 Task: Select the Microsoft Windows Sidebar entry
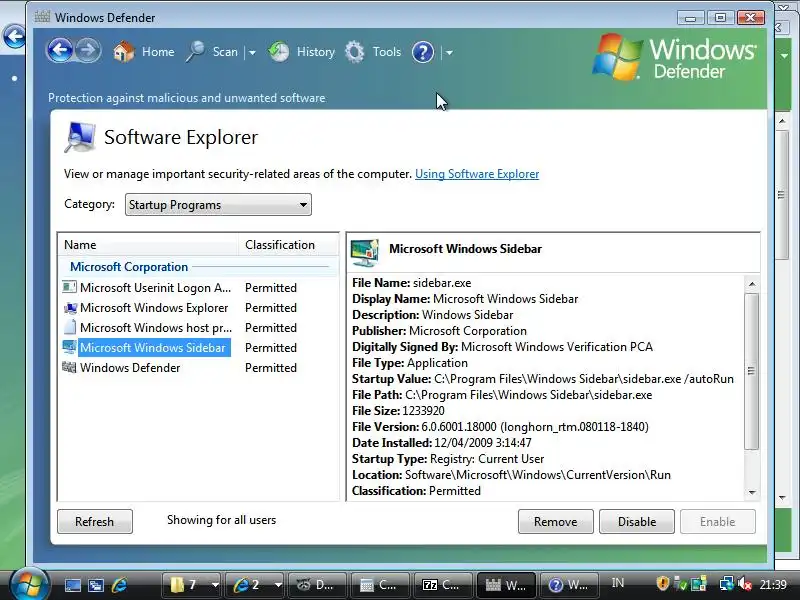point(153,347)
